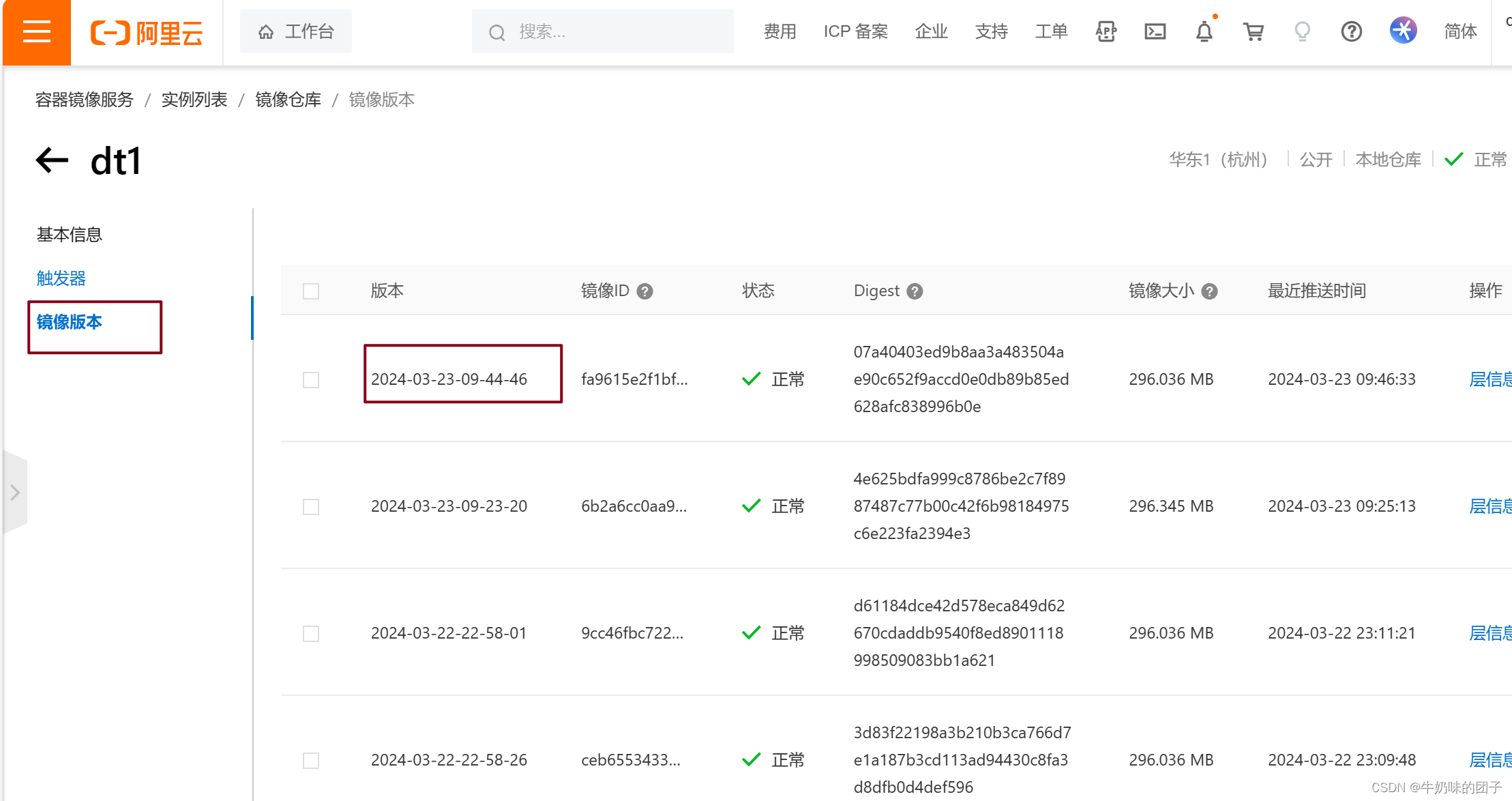Click push time 2024-03-22 23:11:21
This screenshot has height=801, width=1512.
(1341, 633)
